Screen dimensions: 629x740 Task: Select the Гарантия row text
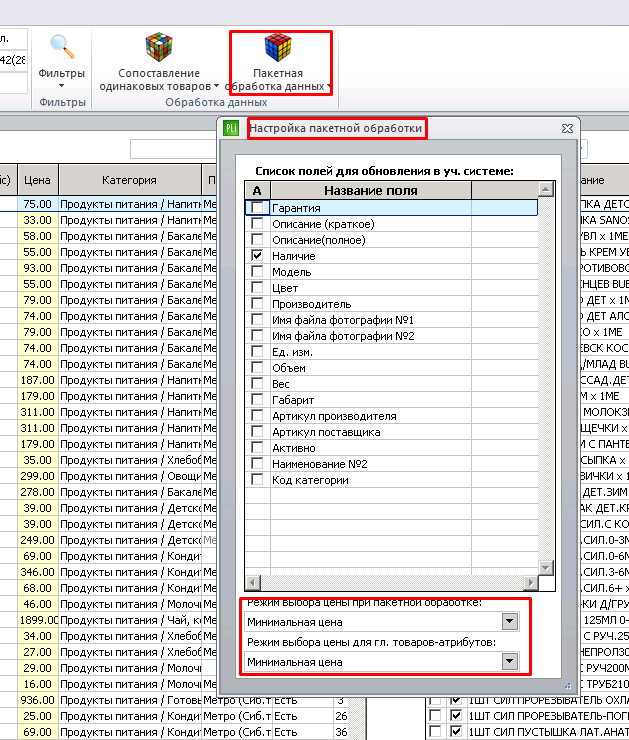pyautogui.click(x=296, y=208)
